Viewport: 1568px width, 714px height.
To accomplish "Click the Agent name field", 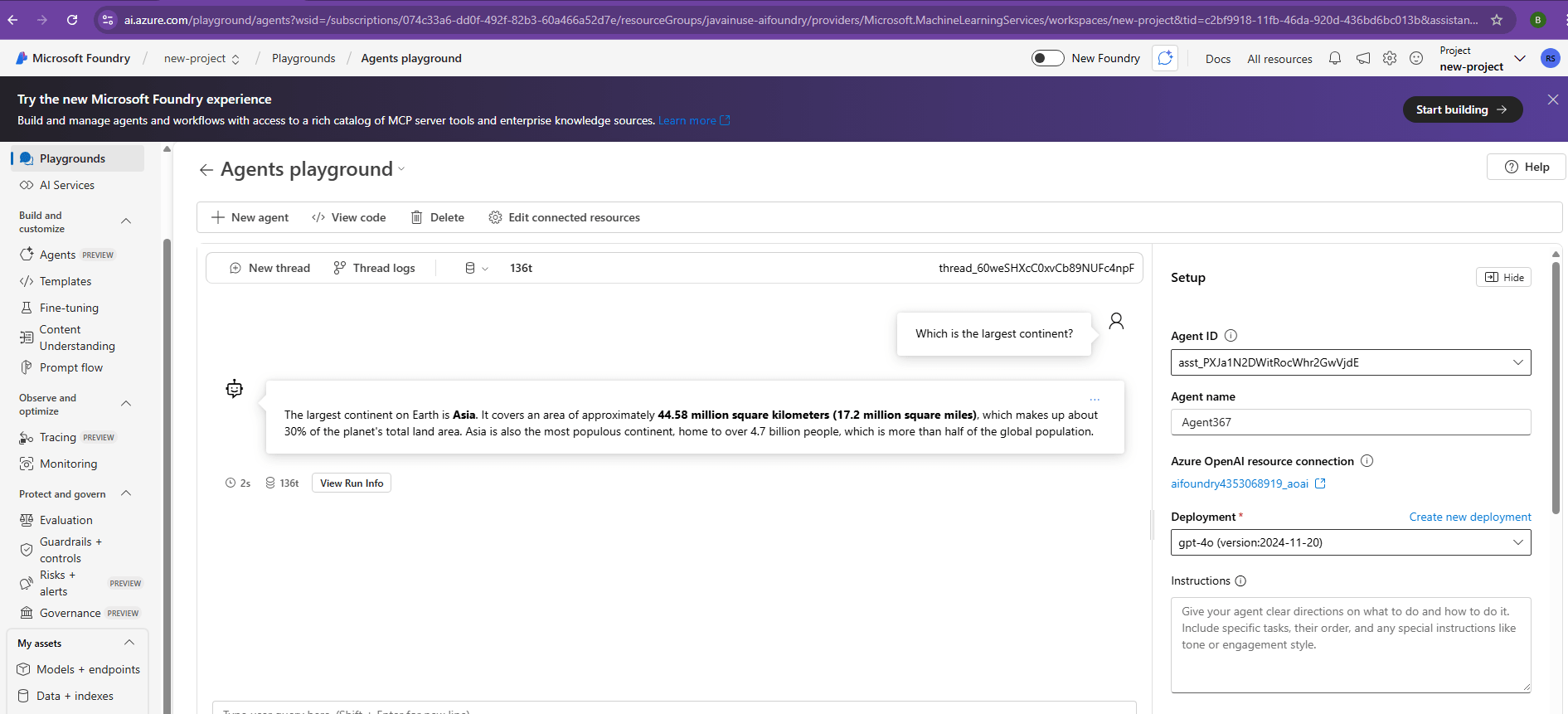I will click(1351, 422).
